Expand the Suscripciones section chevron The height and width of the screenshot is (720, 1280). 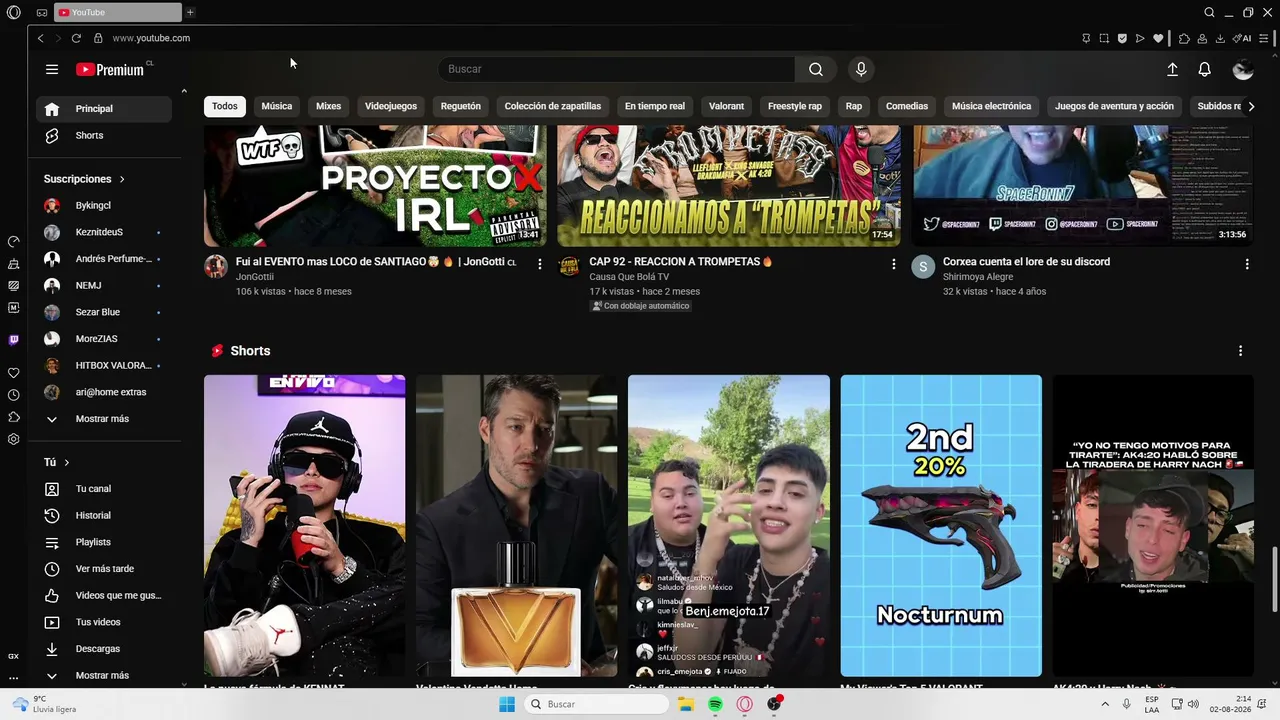(x=122, y=179)
